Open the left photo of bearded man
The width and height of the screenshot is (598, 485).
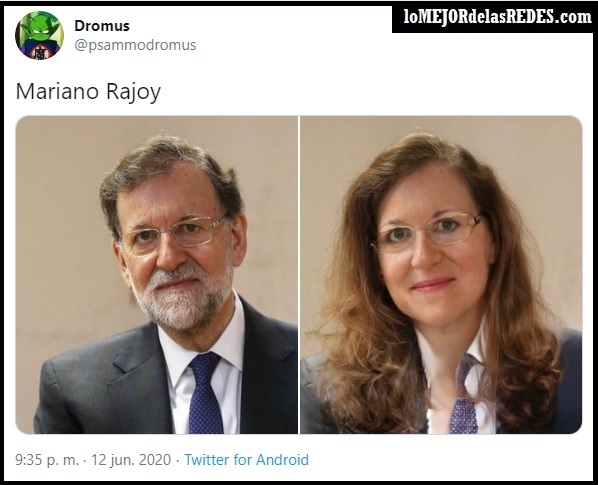pos(157,275)
